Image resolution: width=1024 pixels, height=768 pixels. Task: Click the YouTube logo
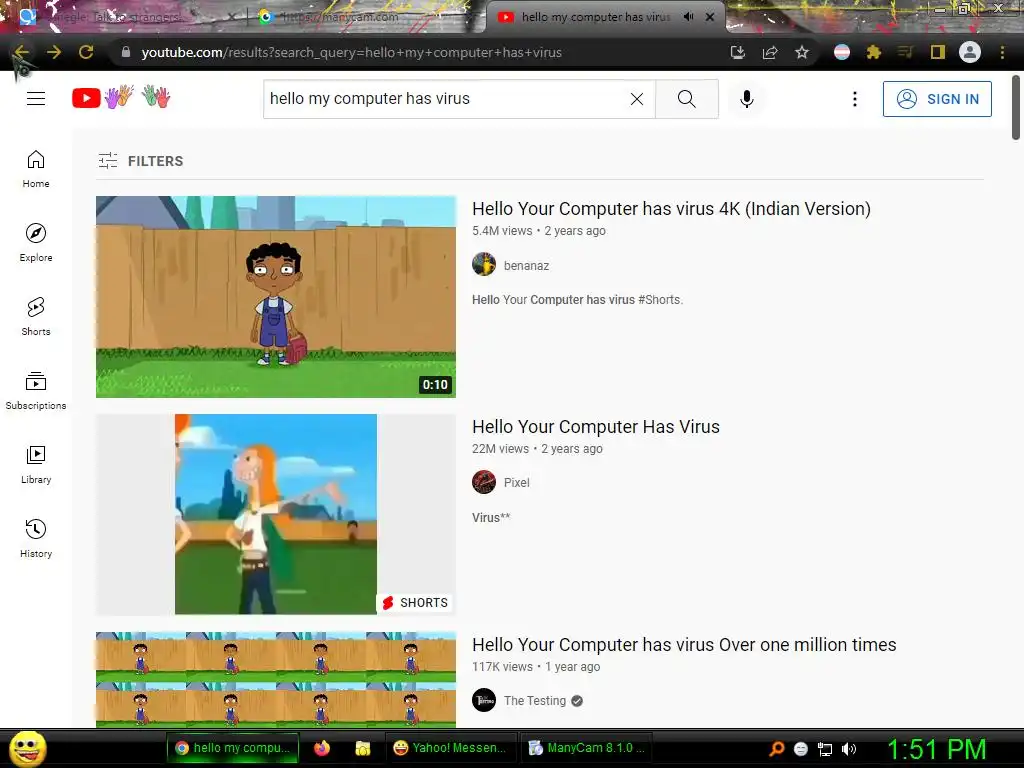click(121, 97)
